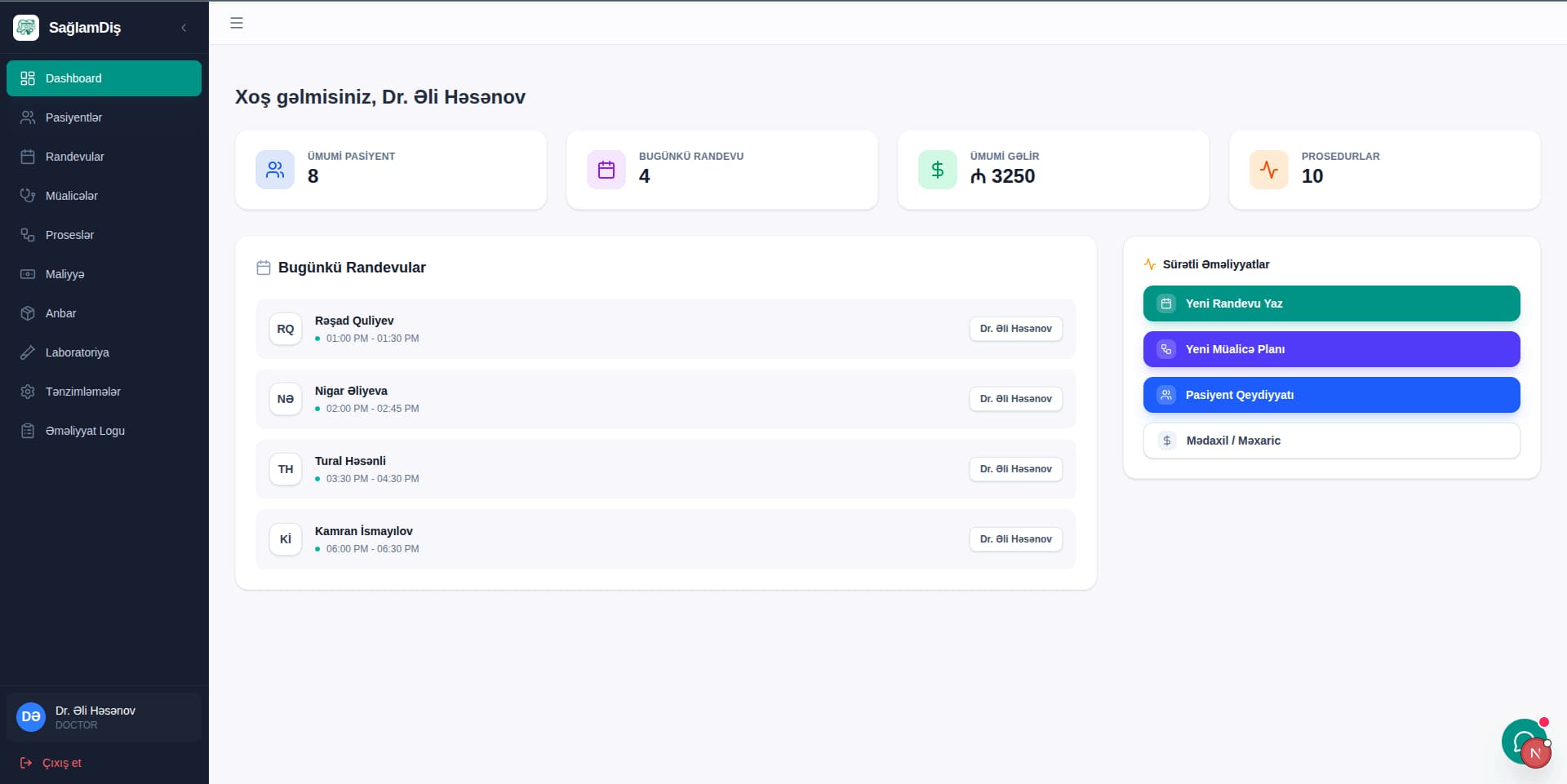Click Yeni Randevu Yaz button
Viewport: 1567px width, 784px height.
(x=1331, y=303)
